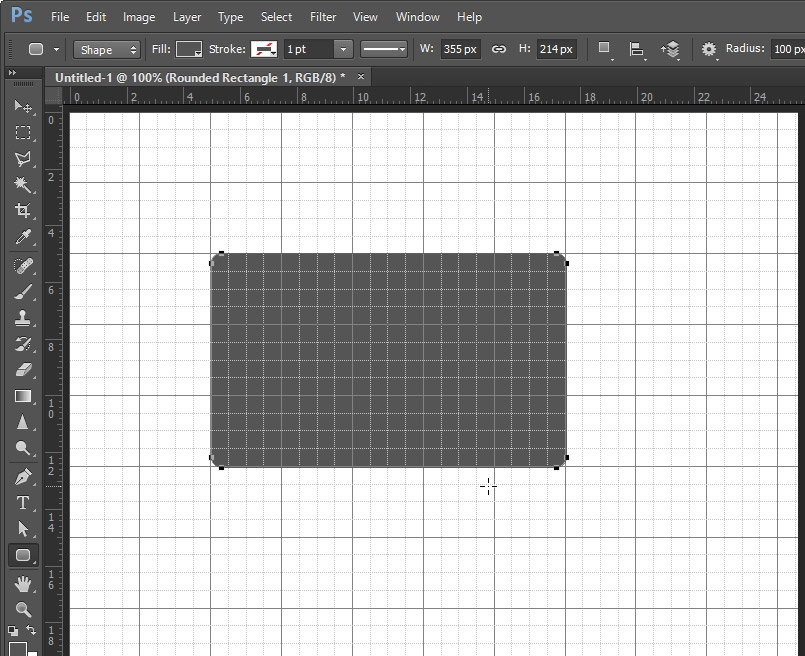This screenshot has width=805, height=656.
Task: Switch to the Untitled-1 document tab
Action: [x=200, y=78]
